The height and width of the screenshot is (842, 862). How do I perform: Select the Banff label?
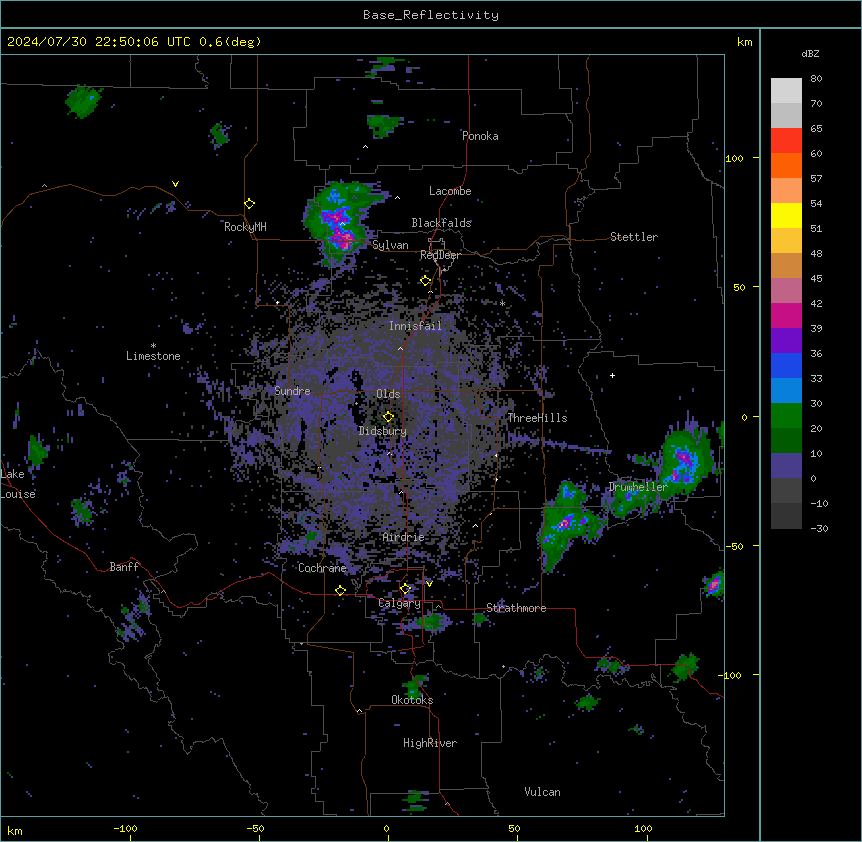click(x=124, y=567)
